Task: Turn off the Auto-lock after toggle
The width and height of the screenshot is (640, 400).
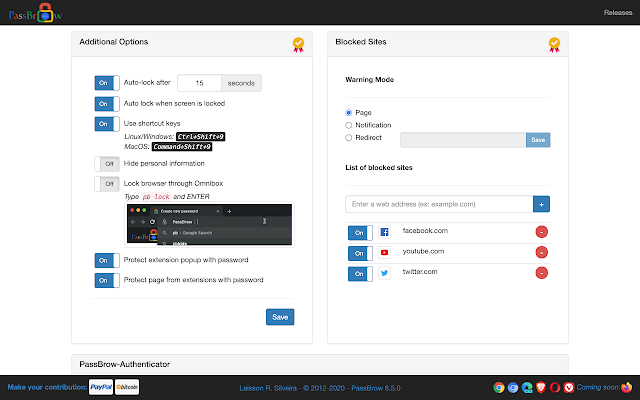Action: point(107,83)
